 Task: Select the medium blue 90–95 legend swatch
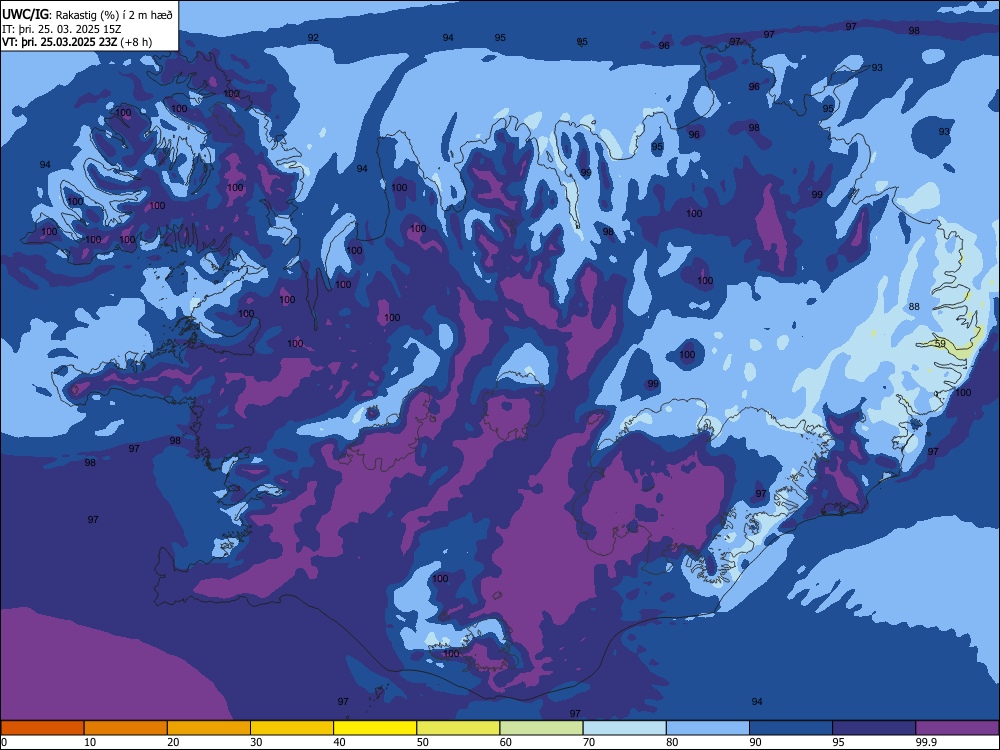pyautogui.click(x=791, y=728)
